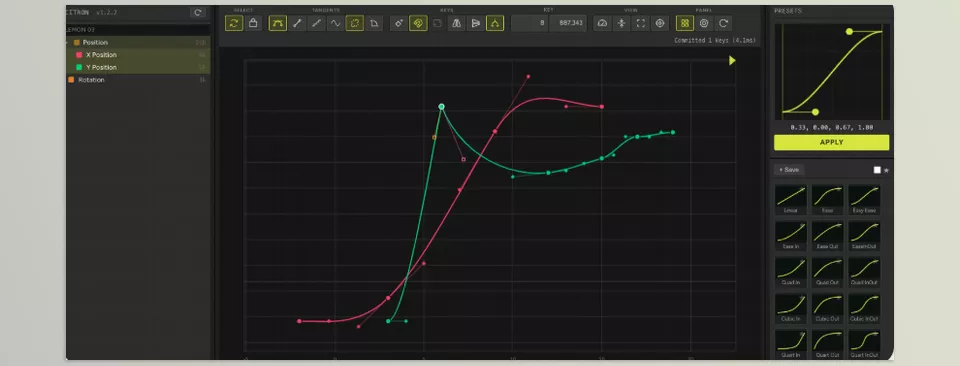Choose the Easy Ease preset thumbnail
The image size is (960, 366).
864,200
